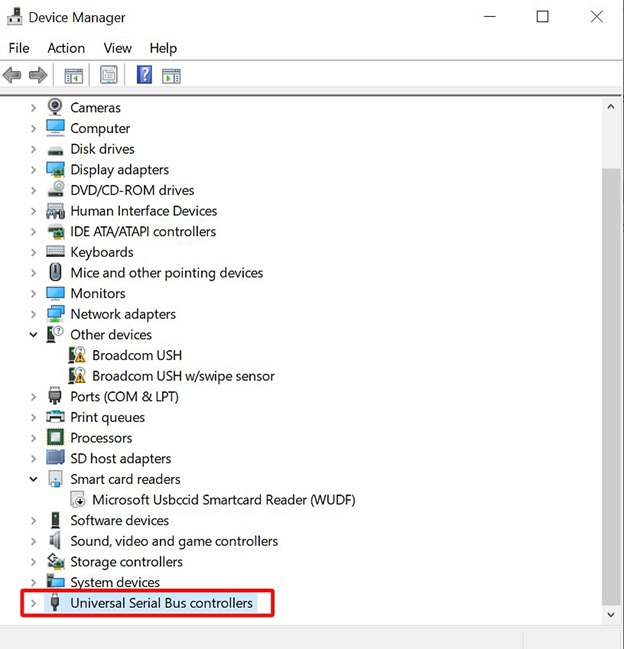624x649 pixels.
Task: Expand the Keyboards category
Action: click(34, 252)
